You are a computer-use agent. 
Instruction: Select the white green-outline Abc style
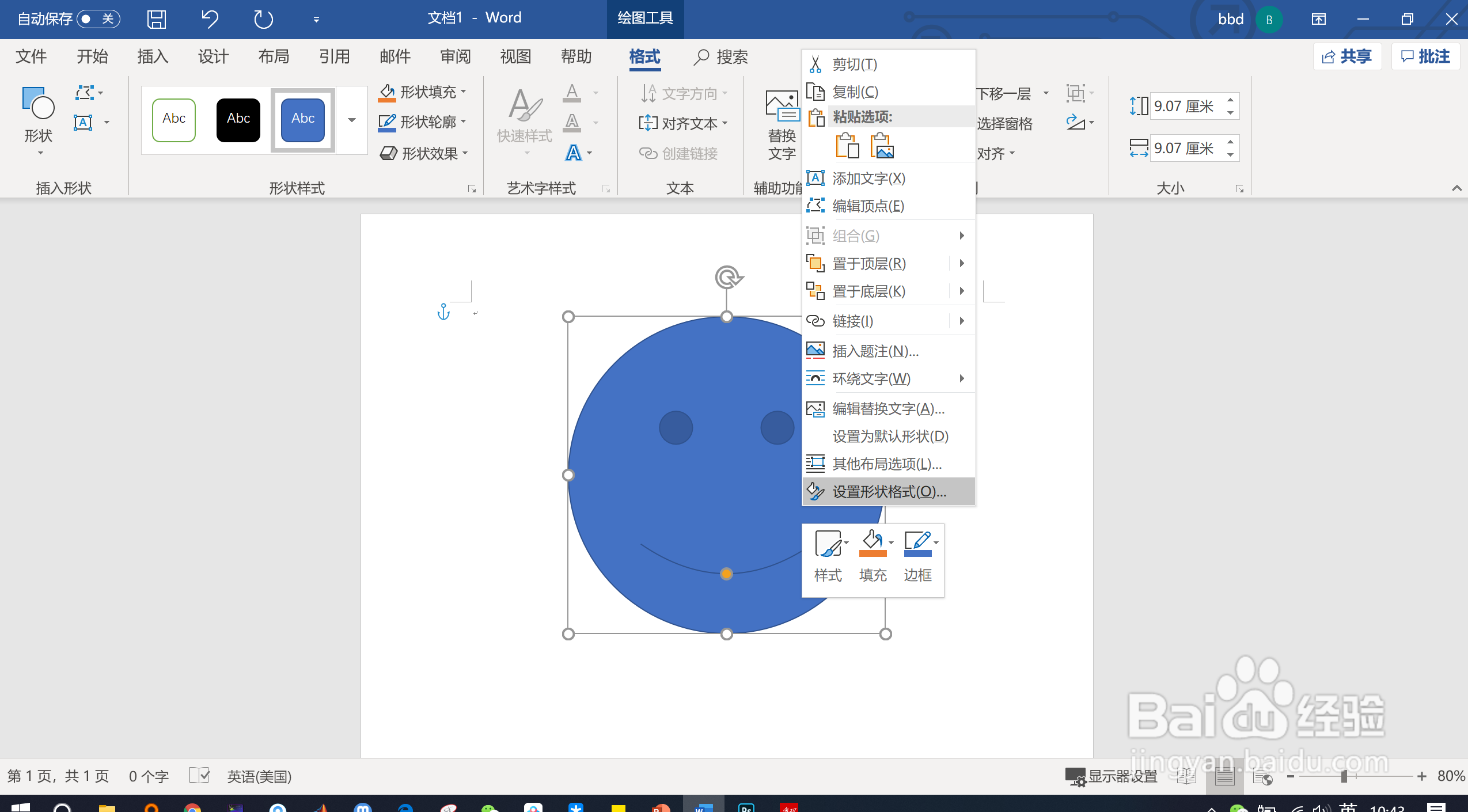click(x=174, y=120)
